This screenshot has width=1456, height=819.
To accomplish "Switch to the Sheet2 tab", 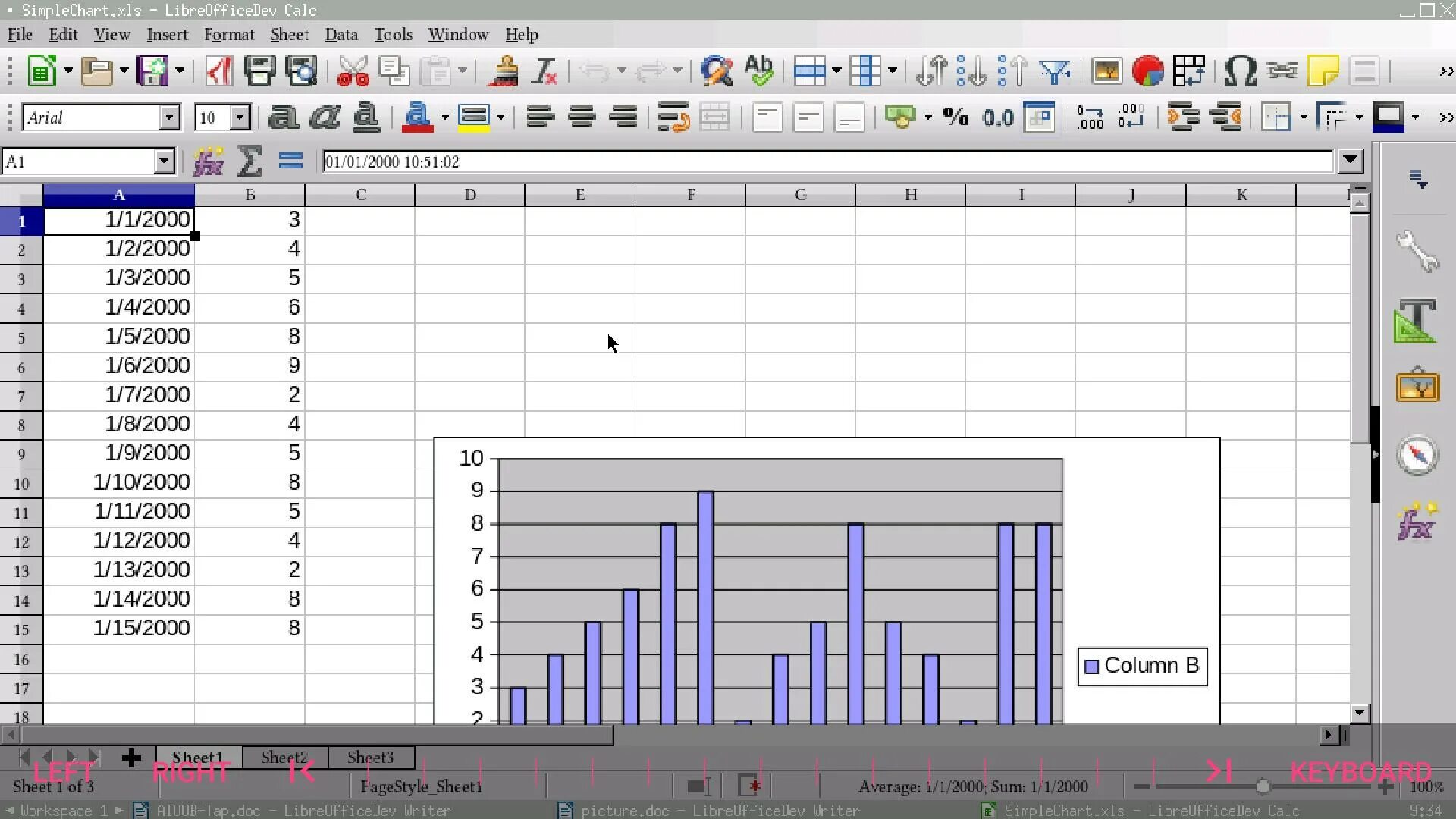I will tap(284, 757).
